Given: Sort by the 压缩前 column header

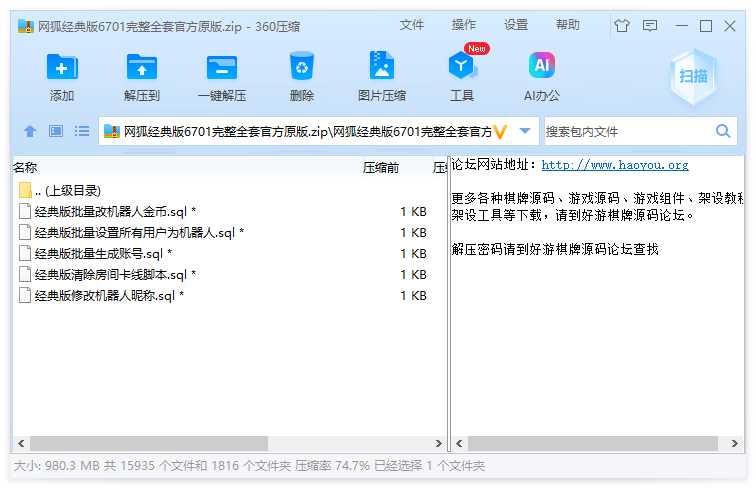Looking at the screenshot, I should (x=381, y=168).
